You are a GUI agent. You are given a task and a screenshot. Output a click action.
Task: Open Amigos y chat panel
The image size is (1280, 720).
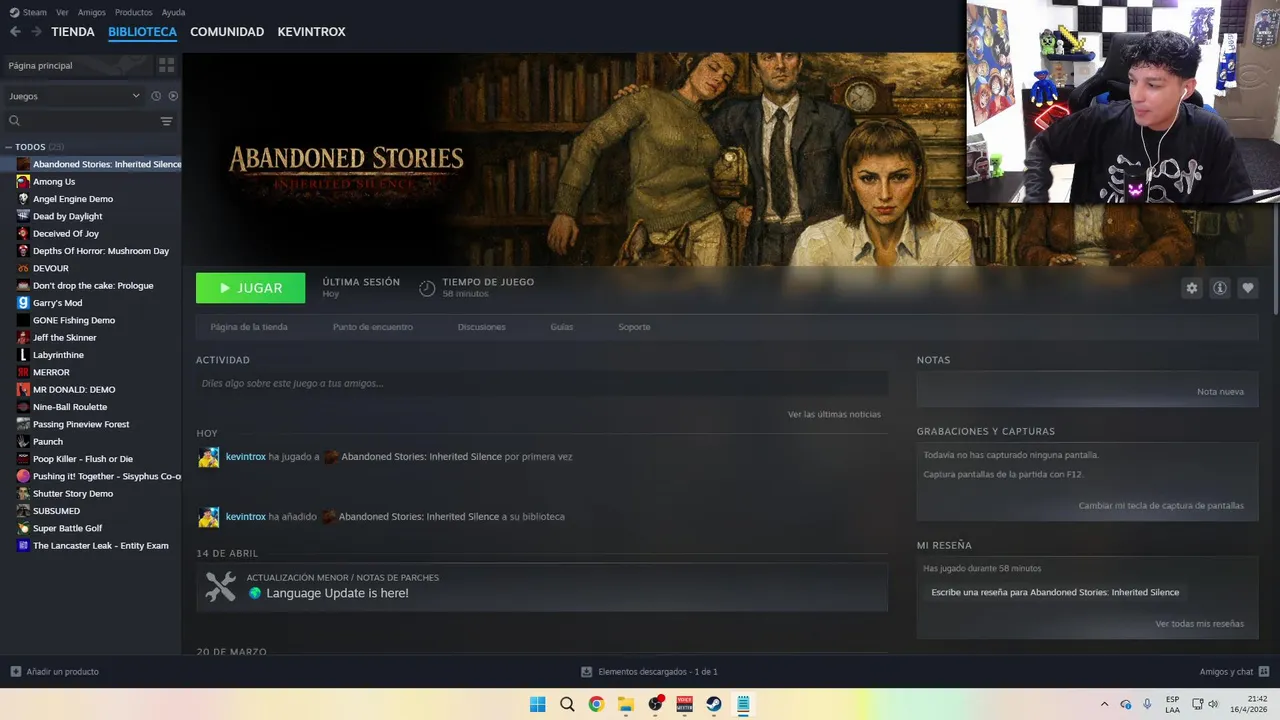pyautogui.click(x=1234, y=672)
